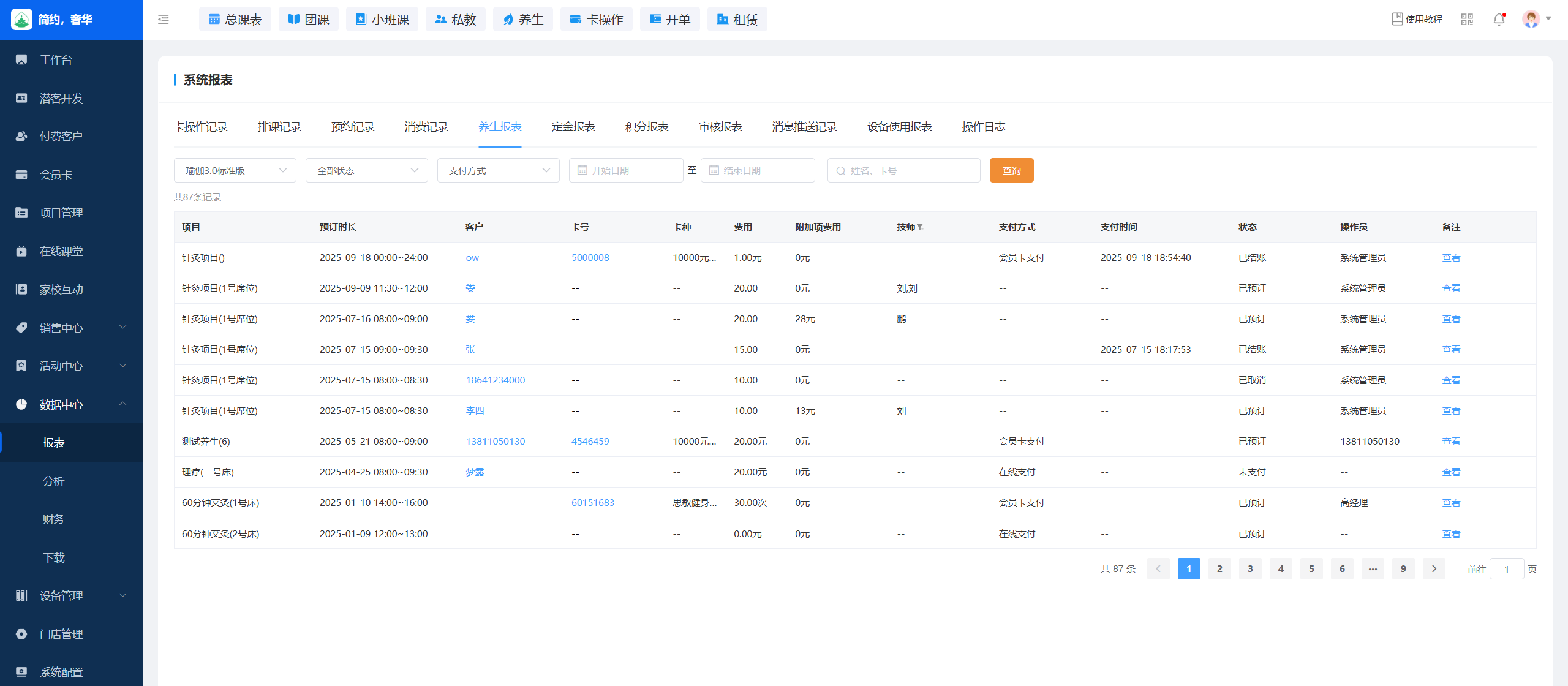Click the orange 查询 button
1568x686 pixels.
coord(1011,170)
